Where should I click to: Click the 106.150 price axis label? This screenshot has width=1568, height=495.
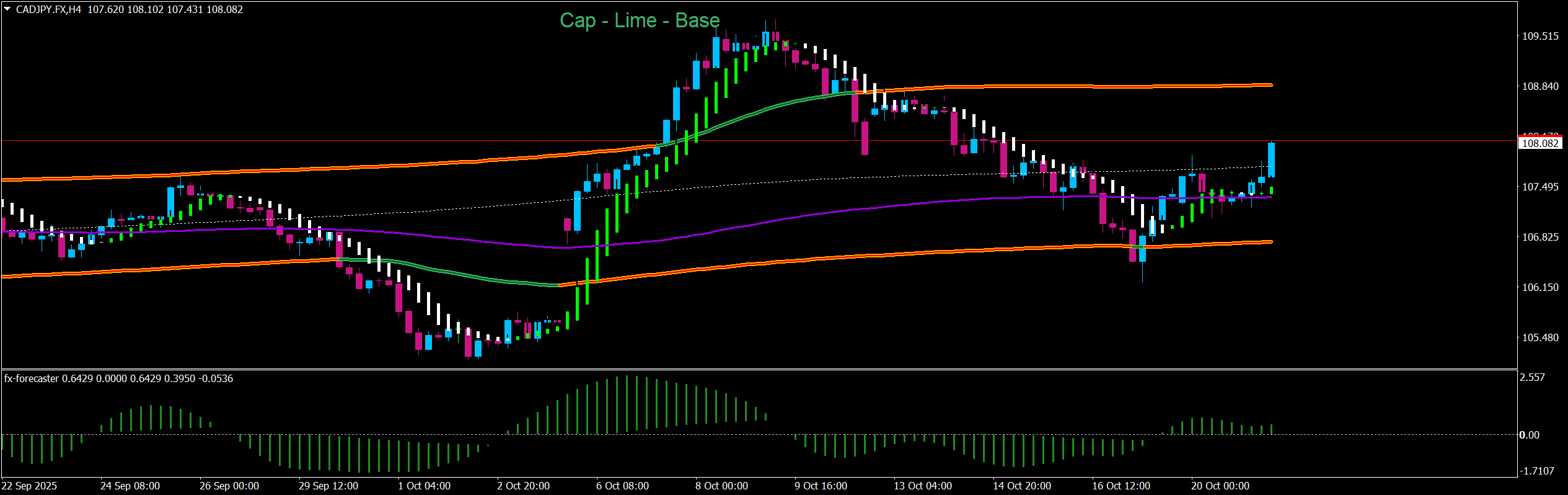click(1540, 287)
